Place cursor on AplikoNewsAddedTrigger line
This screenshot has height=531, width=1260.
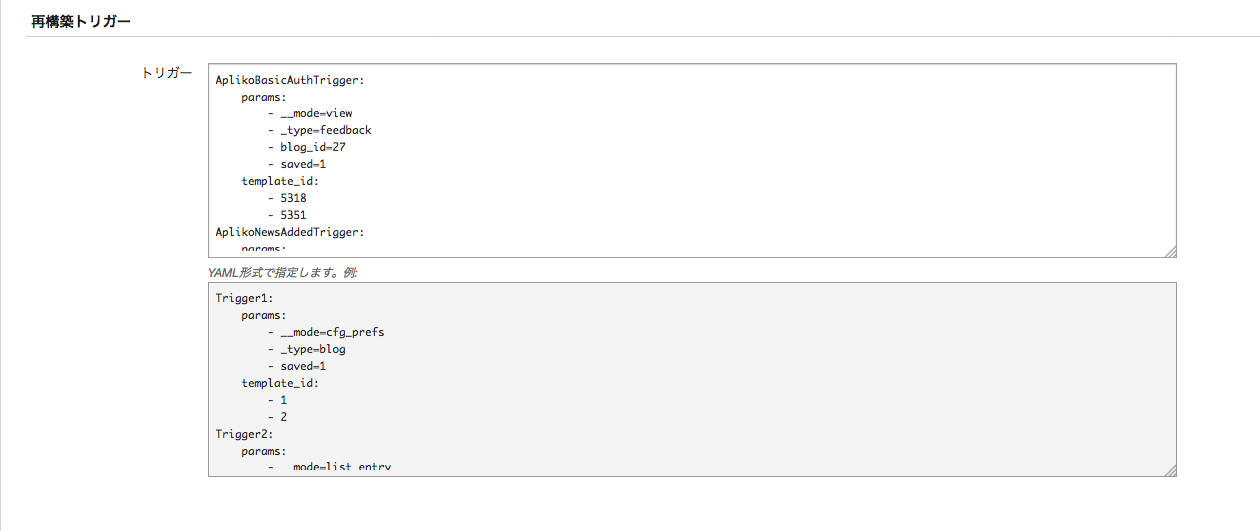point(290,232)
